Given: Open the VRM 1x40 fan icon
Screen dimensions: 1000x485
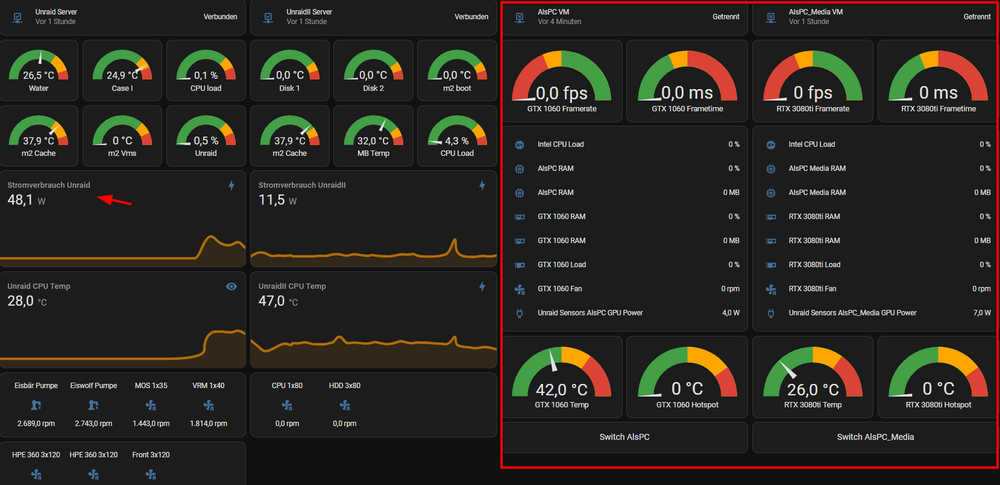Looking at the screenshot, I should click(x=208, y=405).
